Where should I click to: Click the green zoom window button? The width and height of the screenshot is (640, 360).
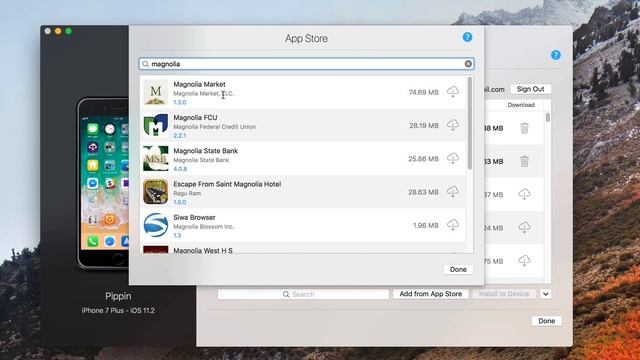(x=68, y=31)
